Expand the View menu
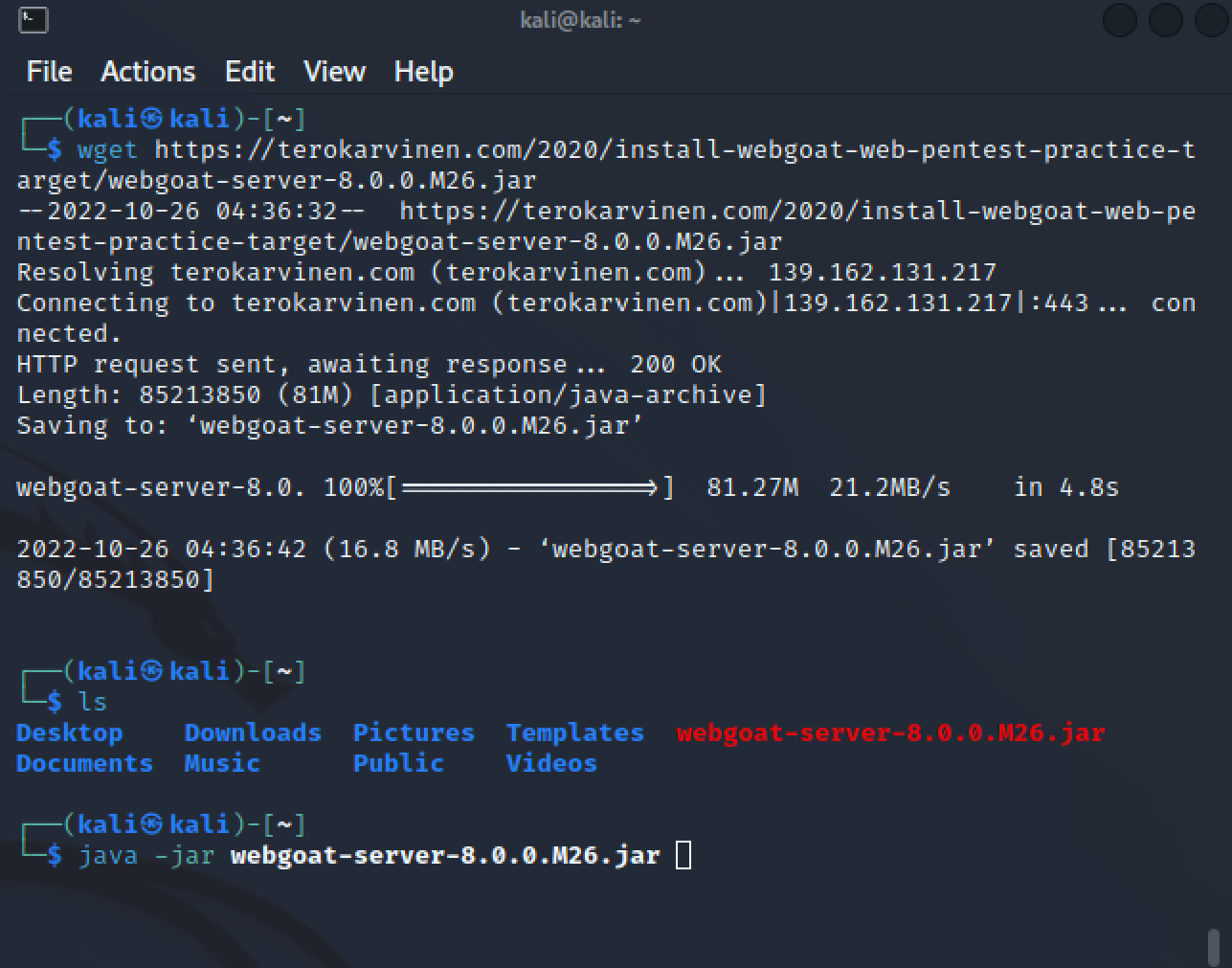This screenshot has height=968, width=1232. click(x=334, y=72)
